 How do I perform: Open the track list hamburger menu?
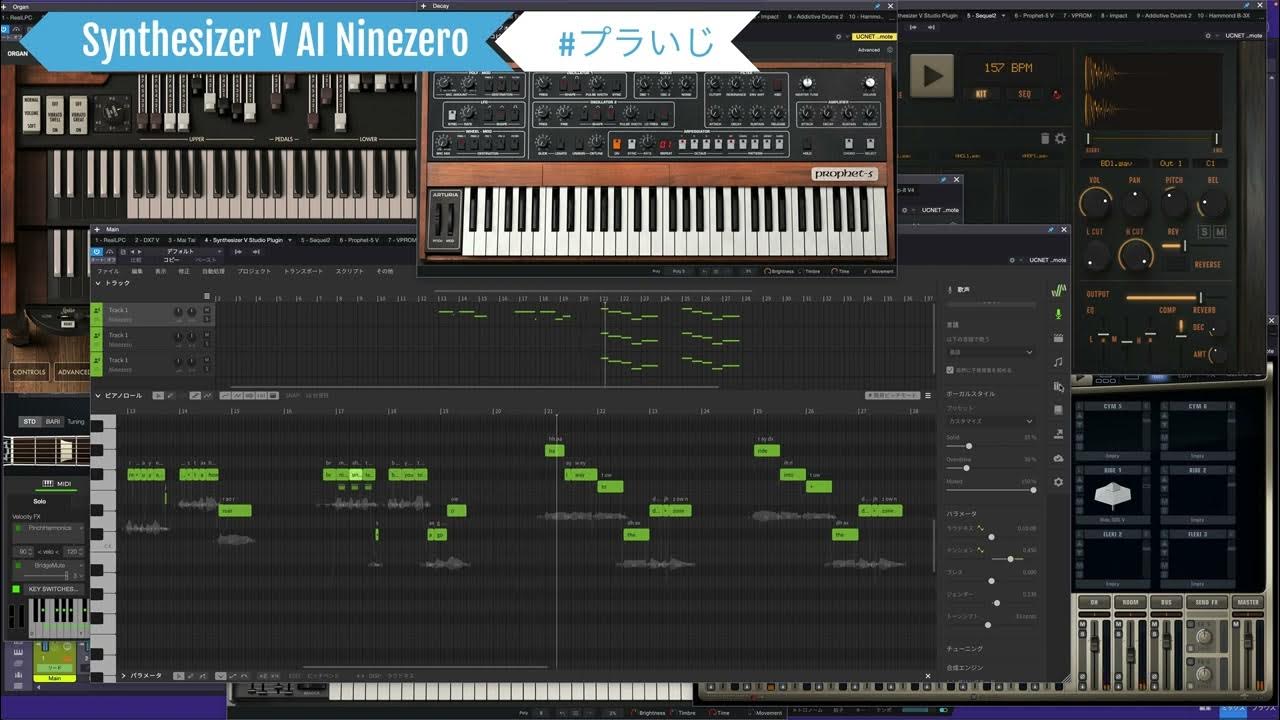pyautogui.click(x=207, y=296)
